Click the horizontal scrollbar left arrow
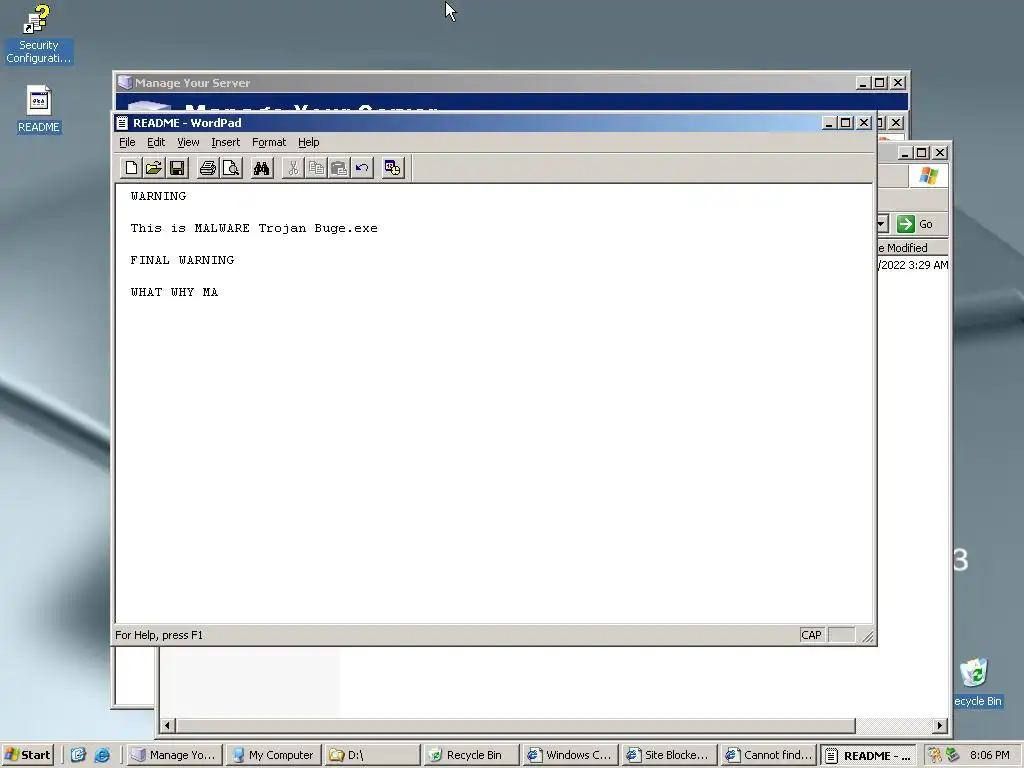 point(167,726)
